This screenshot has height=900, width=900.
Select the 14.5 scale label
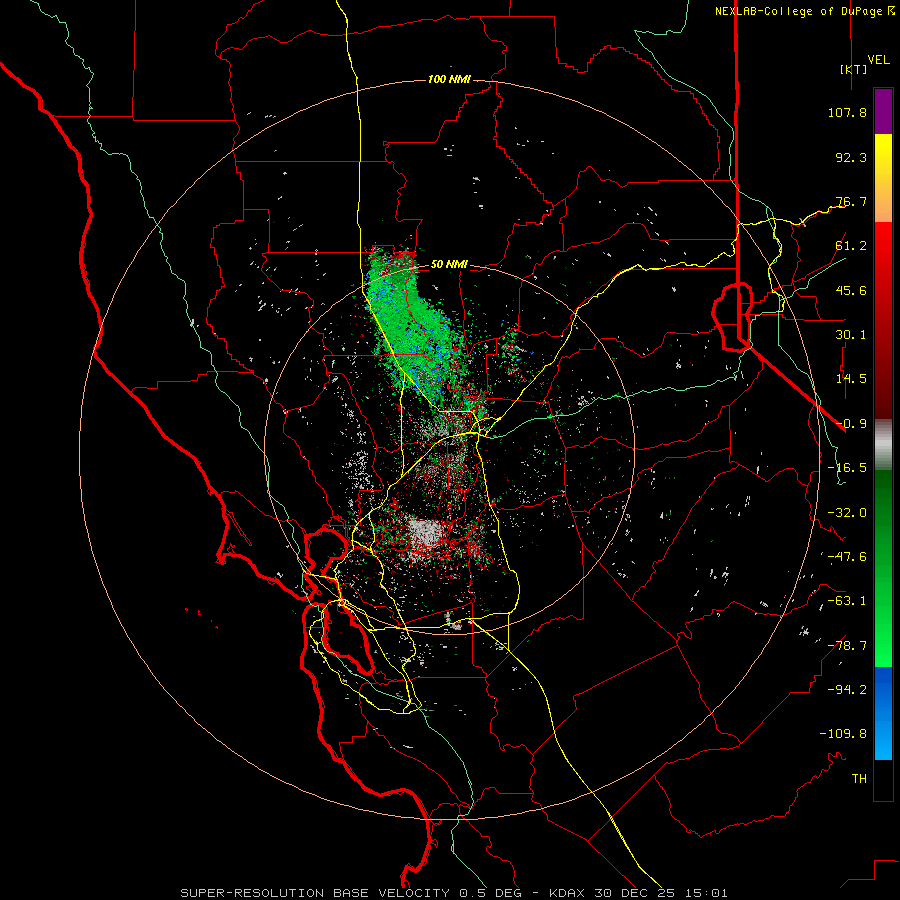coord(851,379)
